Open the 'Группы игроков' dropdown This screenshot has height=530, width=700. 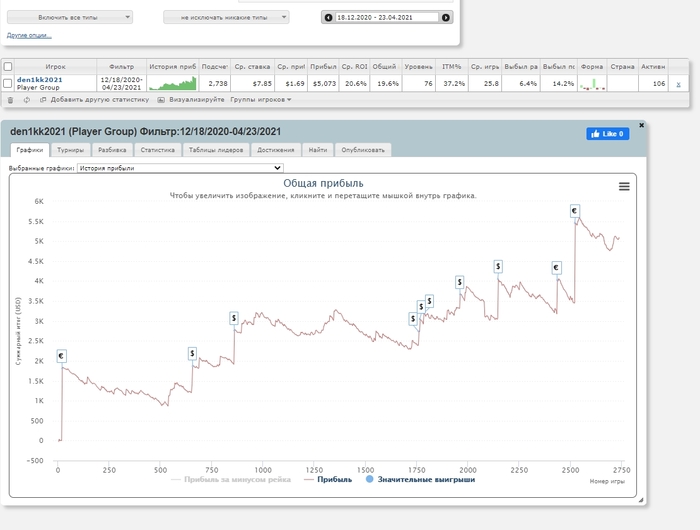coord(261,100)
